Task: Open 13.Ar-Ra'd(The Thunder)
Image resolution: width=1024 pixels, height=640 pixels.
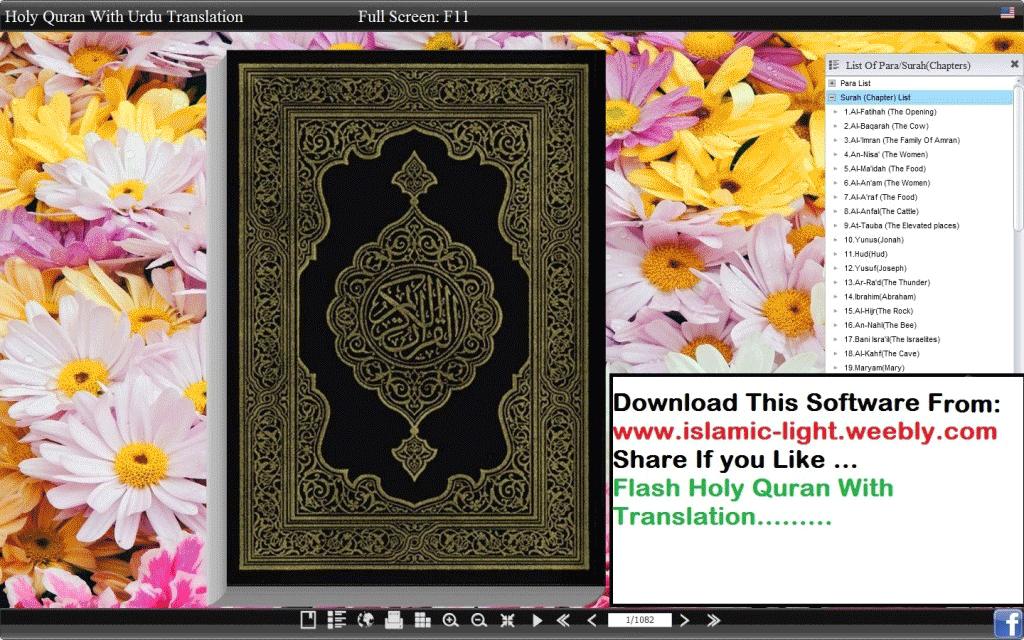Action: pyautogui.click(x=886, y=283)
